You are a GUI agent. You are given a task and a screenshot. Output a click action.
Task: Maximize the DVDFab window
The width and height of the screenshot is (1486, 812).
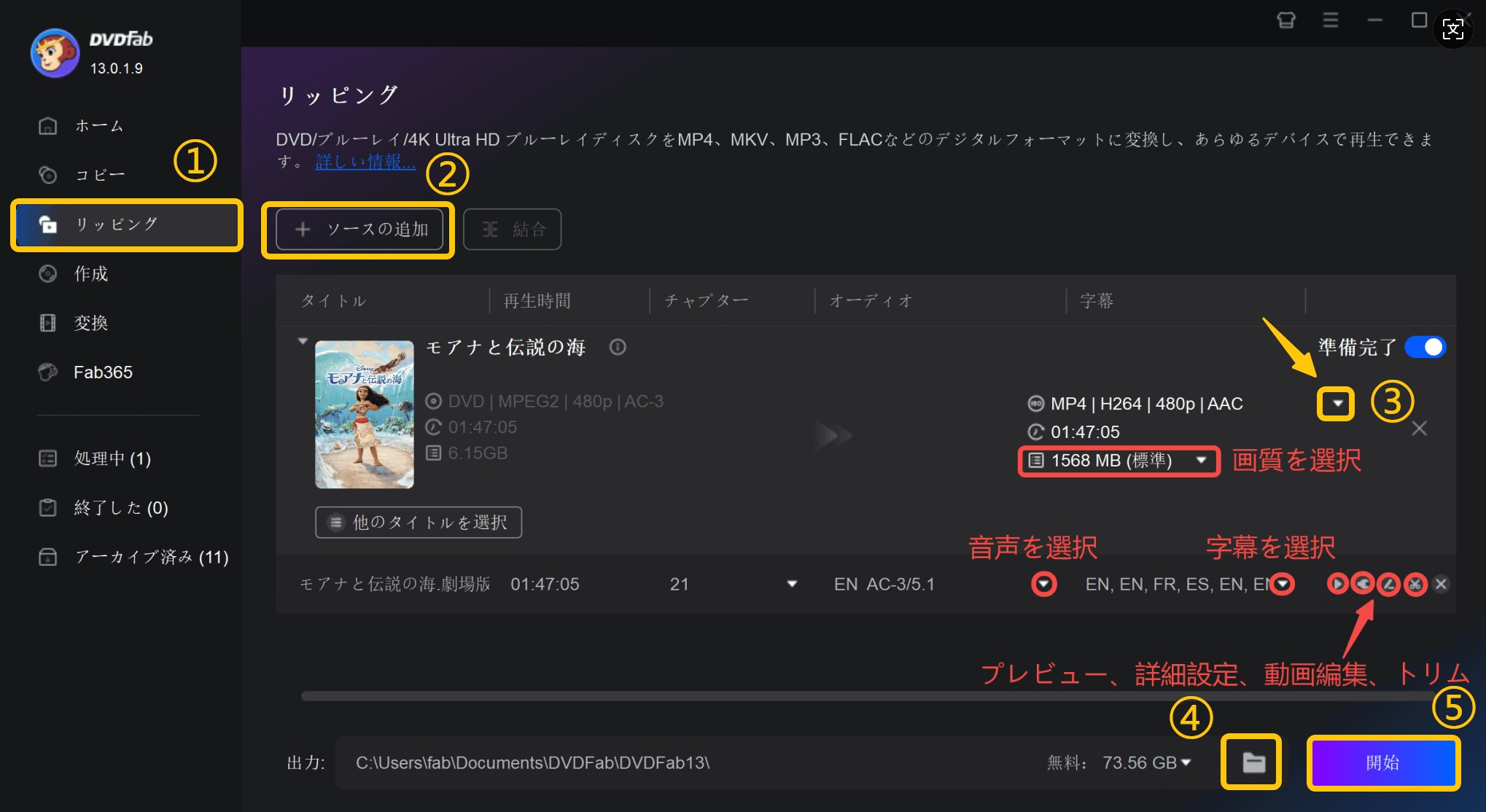(x=1418, y=20)
